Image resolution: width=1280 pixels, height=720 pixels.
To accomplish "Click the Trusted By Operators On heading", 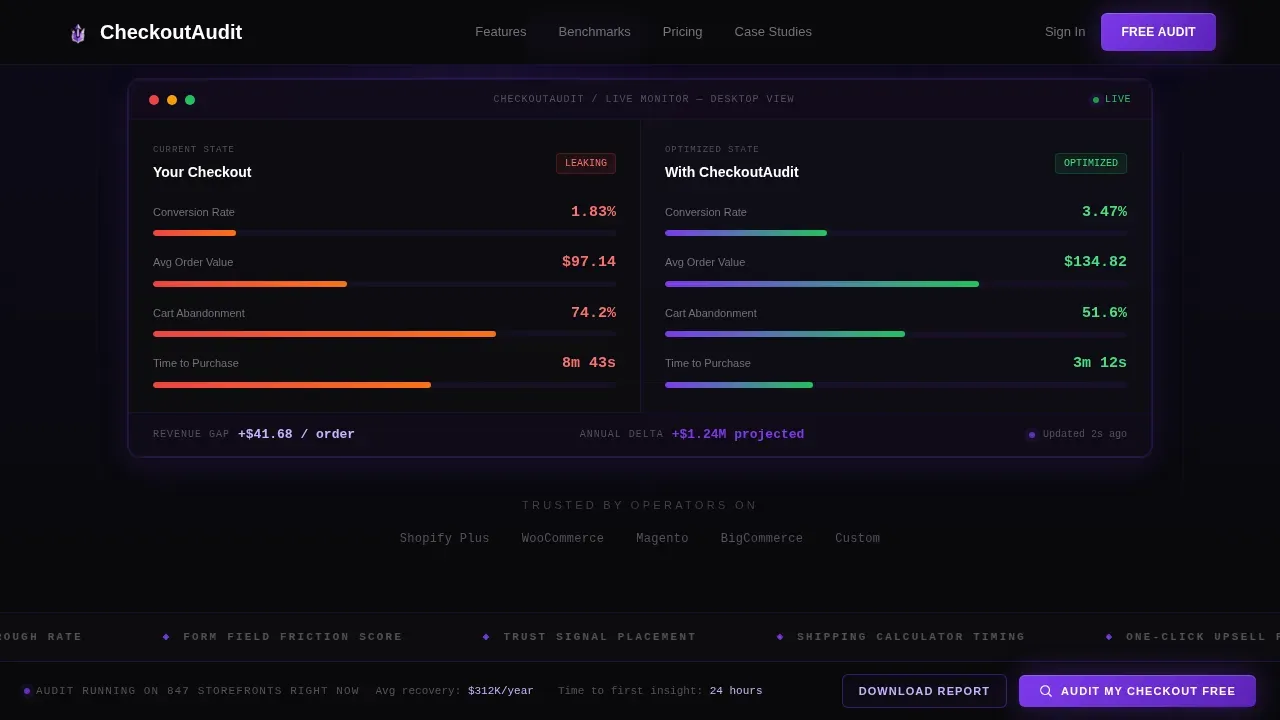I will 640,505.
